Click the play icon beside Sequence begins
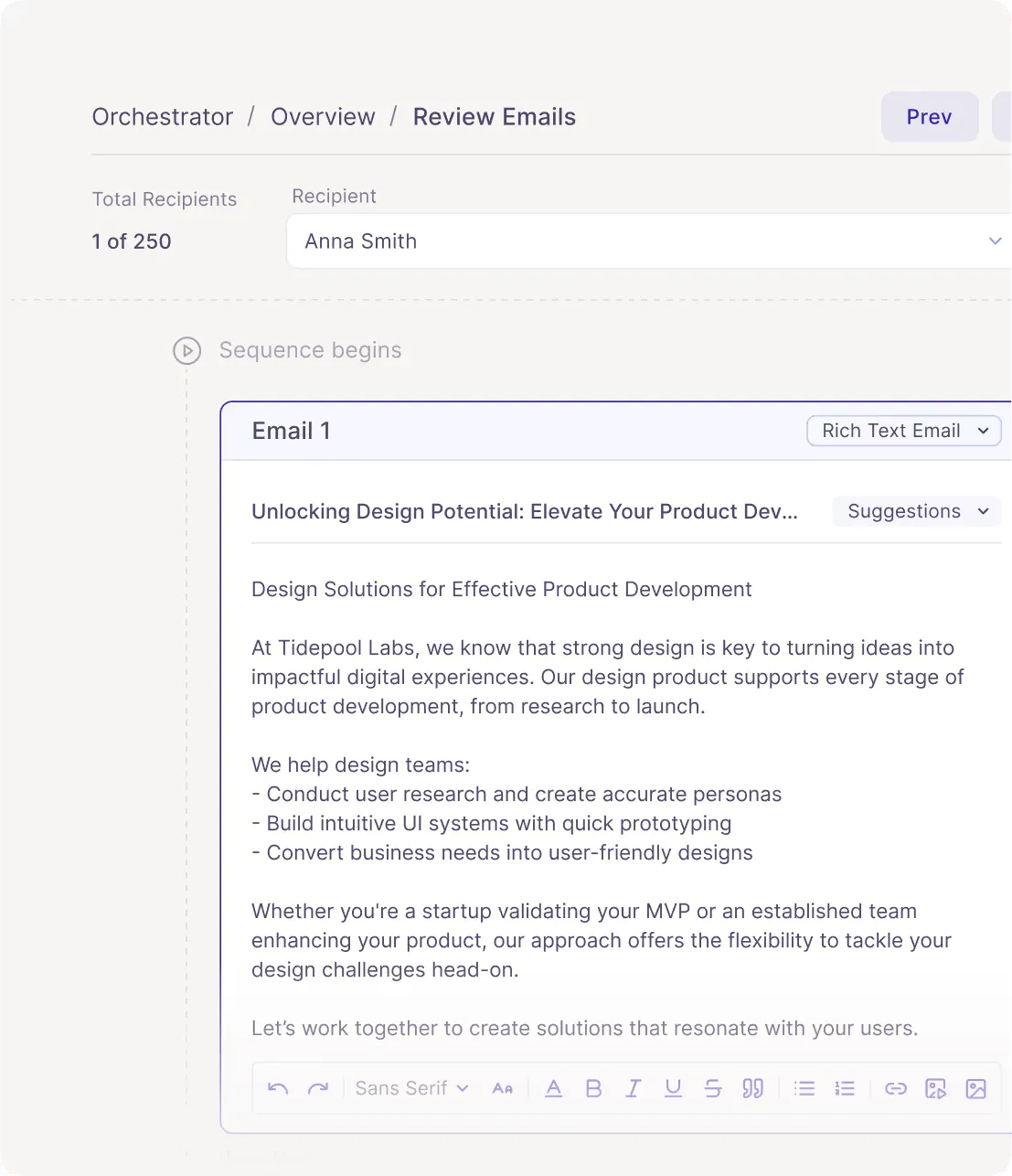The image size is (1012, 1176). click(x=187, y=350)
